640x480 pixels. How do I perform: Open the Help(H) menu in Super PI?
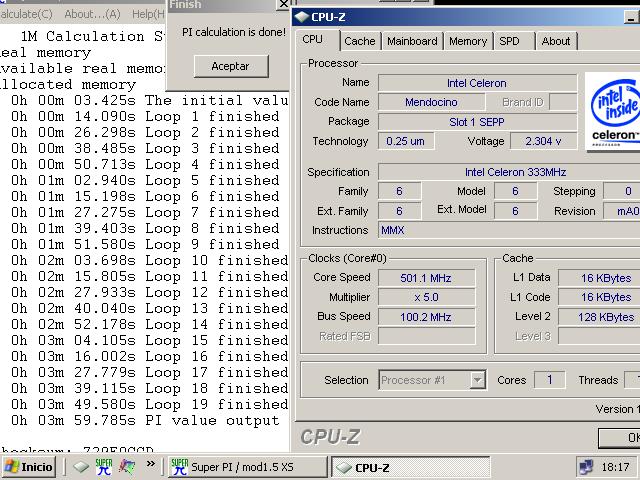coord(148,14)
